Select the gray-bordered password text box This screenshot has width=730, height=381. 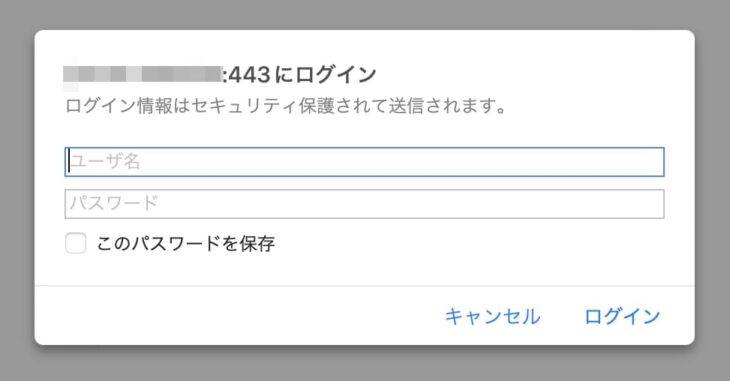pyautogui.click(x=364, y=204)
